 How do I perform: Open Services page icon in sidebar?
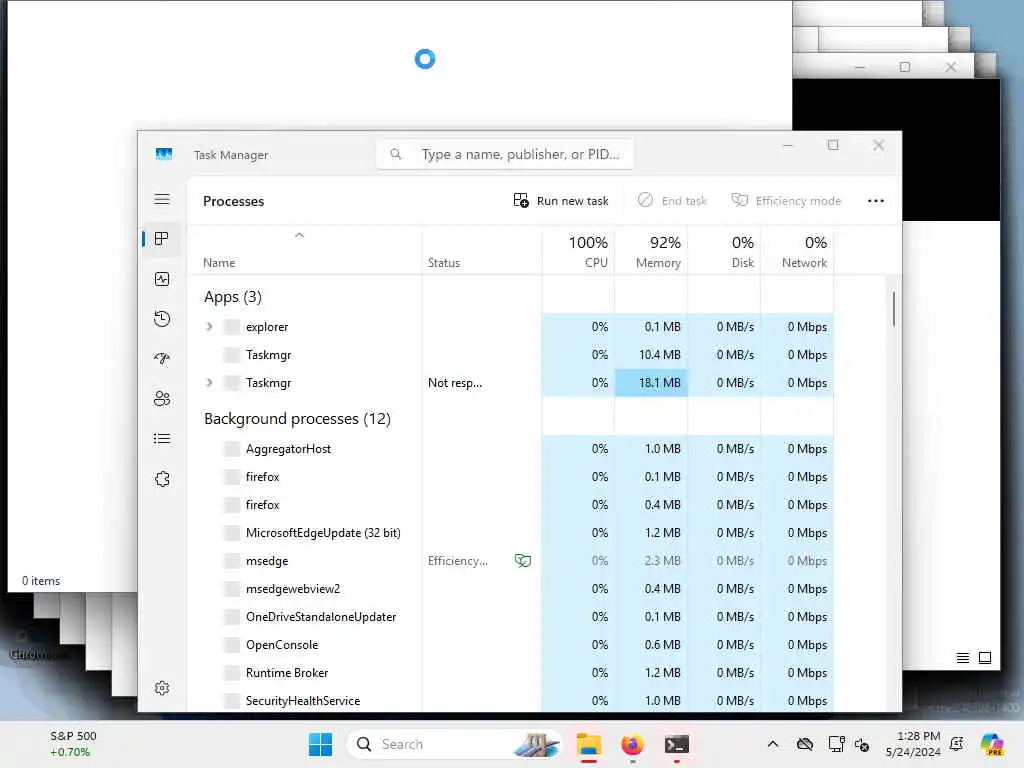pos(162,479)
